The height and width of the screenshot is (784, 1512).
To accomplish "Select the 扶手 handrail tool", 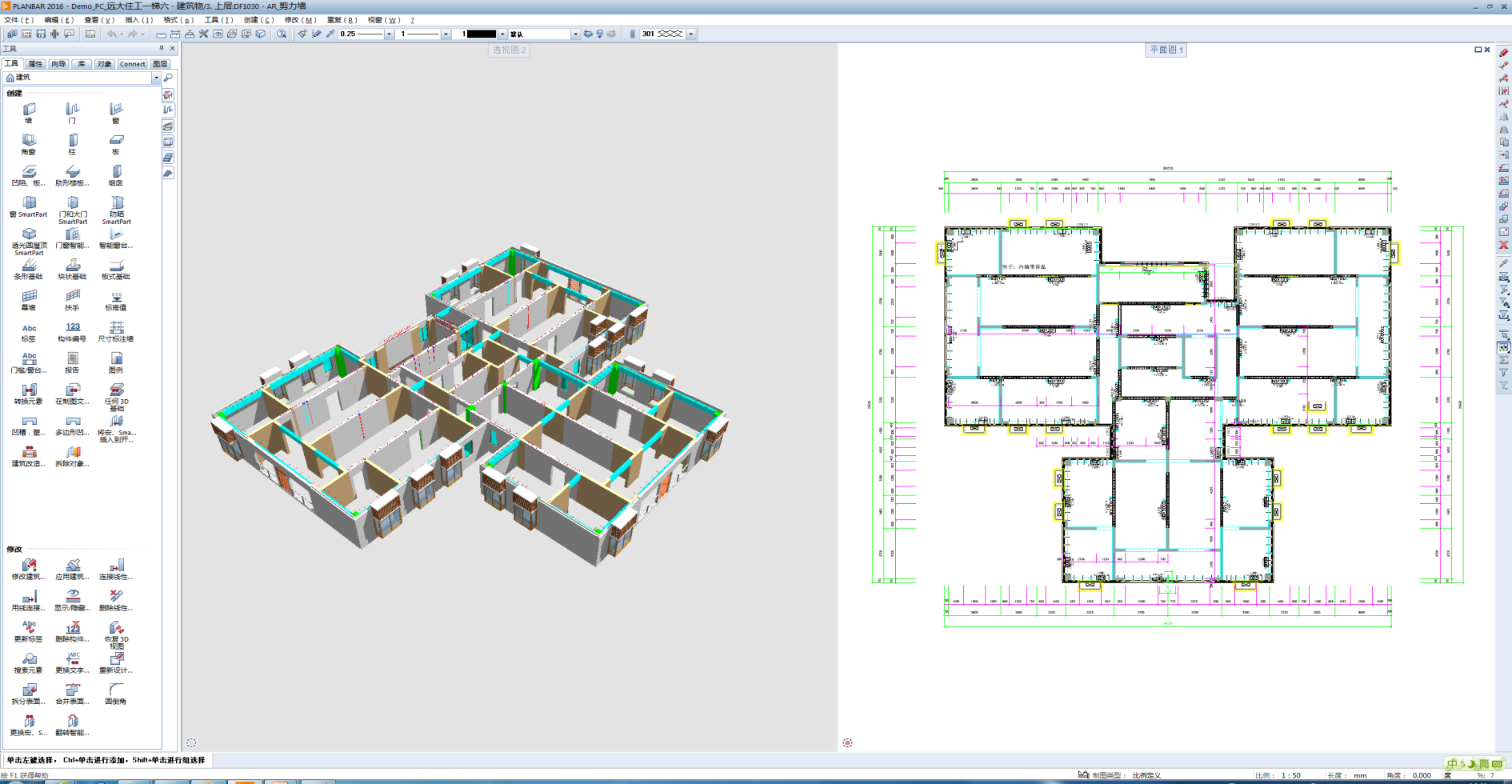I will tap(72, 300).
